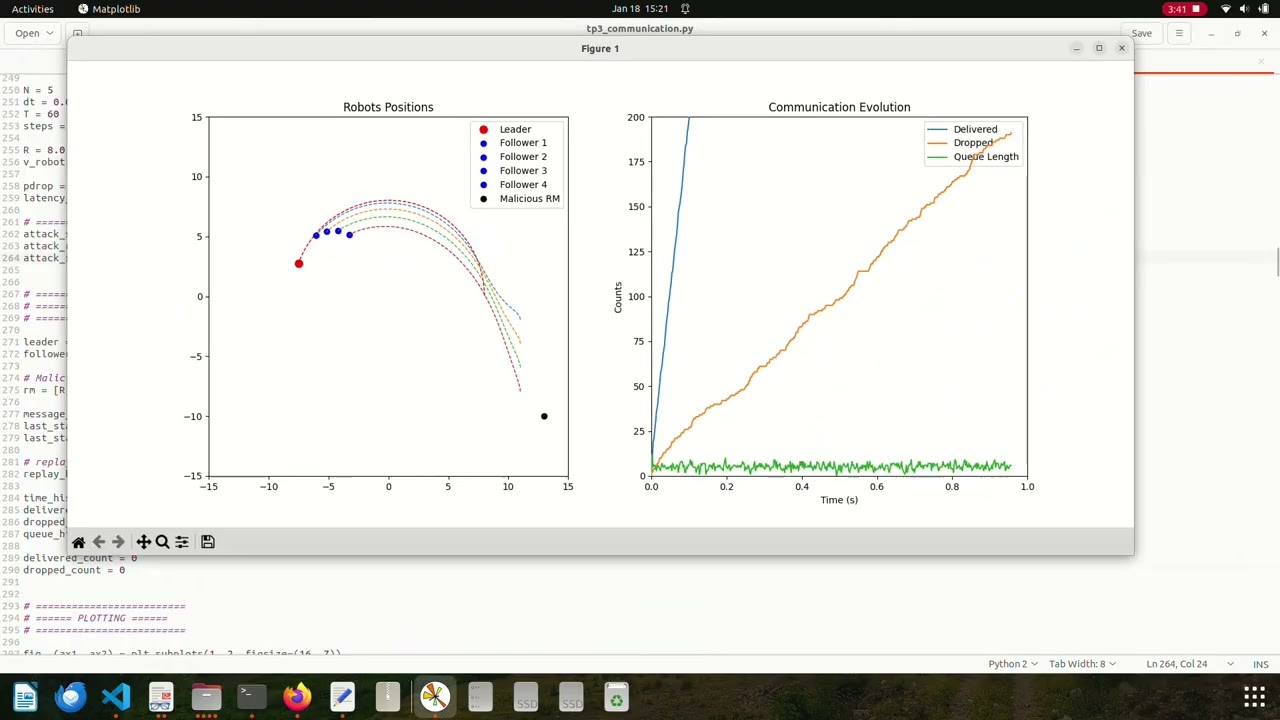The width and height of the screenshot is (1280, 720).
Task: Click the Figure 1 title bar text
Action: [x=600, y=48]
